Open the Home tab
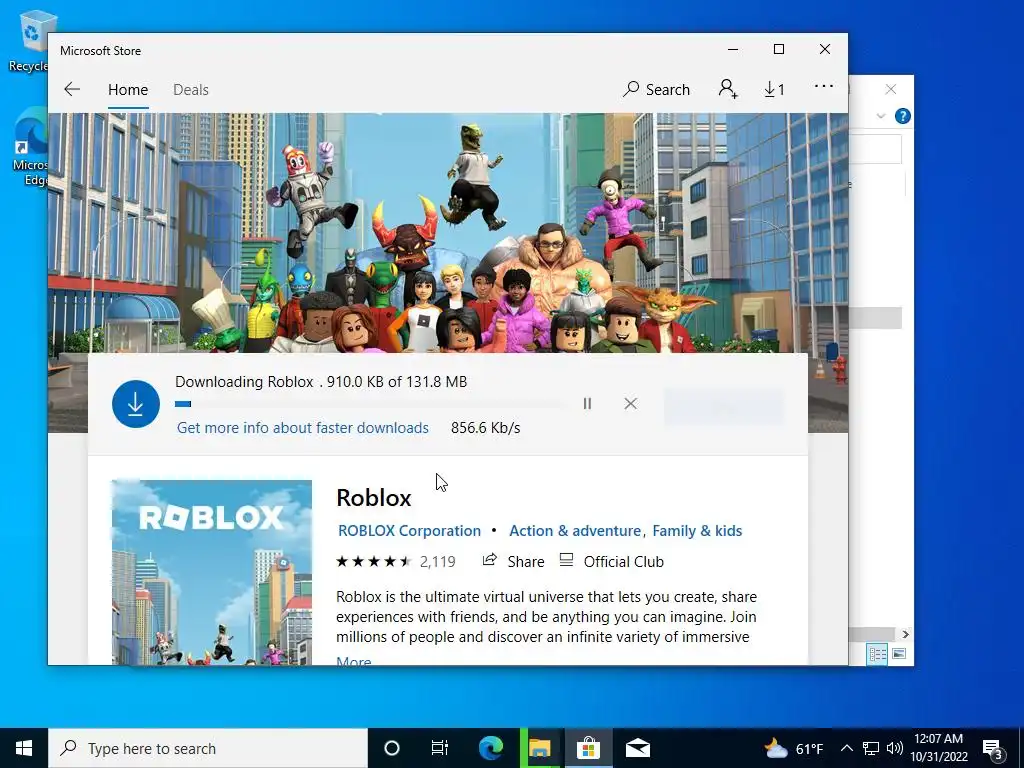The width and height of the screenshot is (1024, 768). (128, 89)
